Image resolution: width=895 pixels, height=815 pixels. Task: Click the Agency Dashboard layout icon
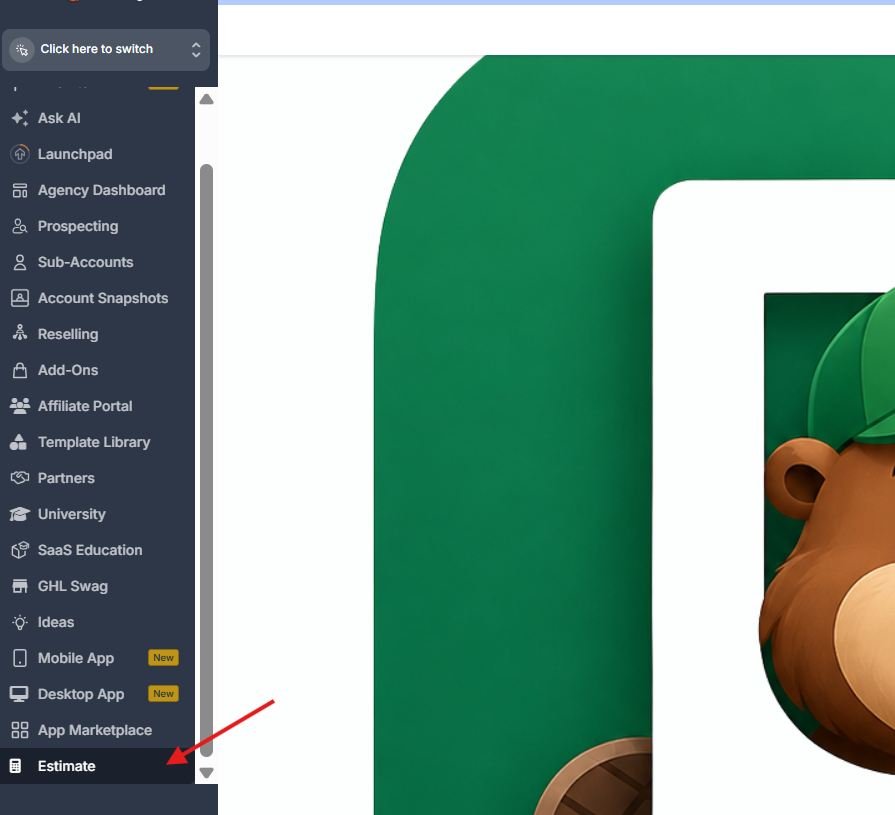click(20, 190)
